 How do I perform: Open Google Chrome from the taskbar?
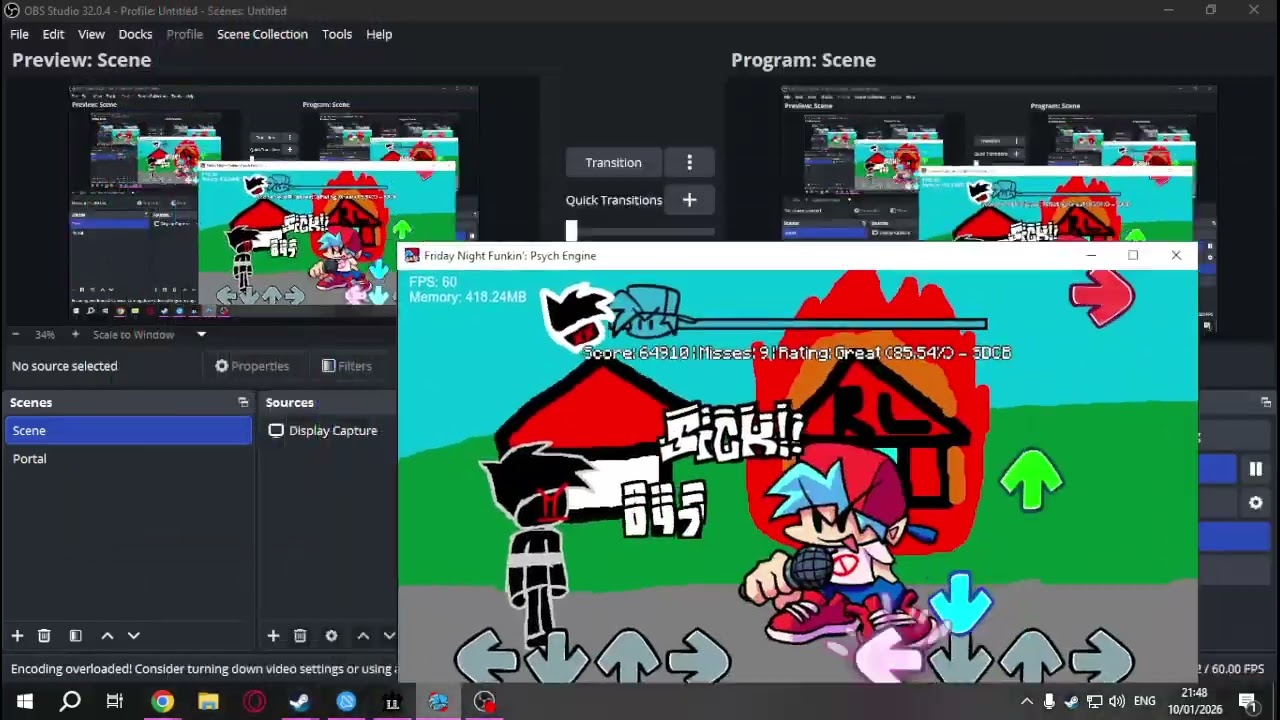point(162,702)
